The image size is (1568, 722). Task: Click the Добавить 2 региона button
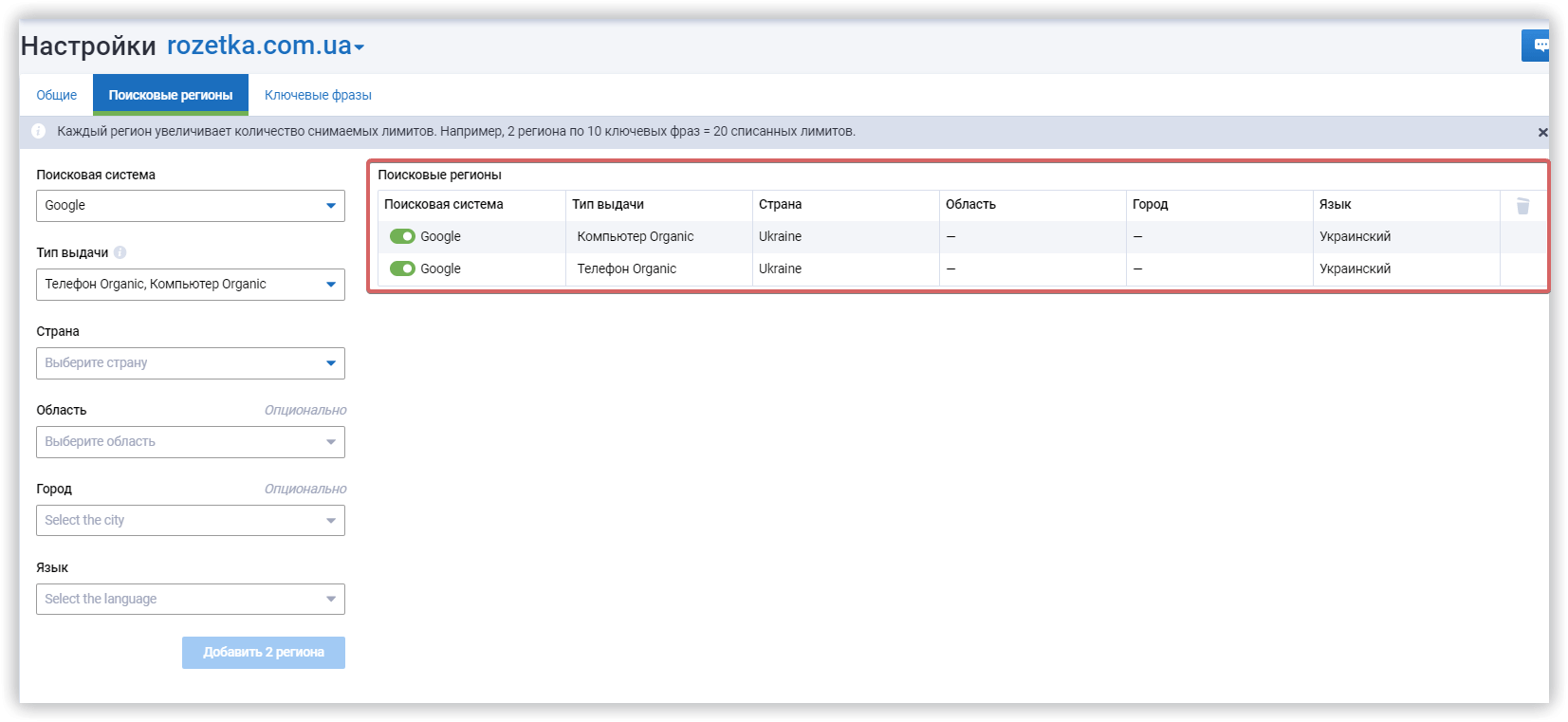pos(264,653)
